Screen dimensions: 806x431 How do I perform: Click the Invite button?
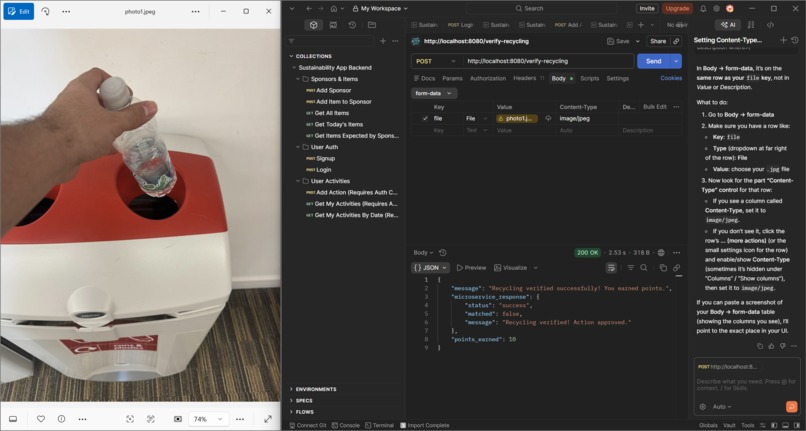tap(647, 8)
